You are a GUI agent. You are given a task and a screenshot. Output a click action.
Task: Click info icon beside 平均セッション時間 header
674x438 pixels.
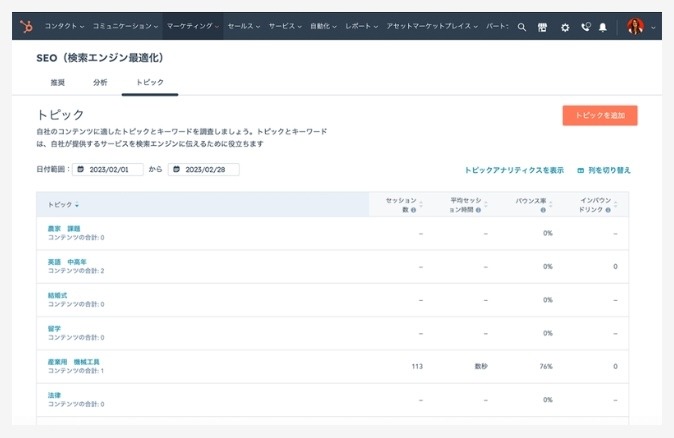click(x=478, y=210)
